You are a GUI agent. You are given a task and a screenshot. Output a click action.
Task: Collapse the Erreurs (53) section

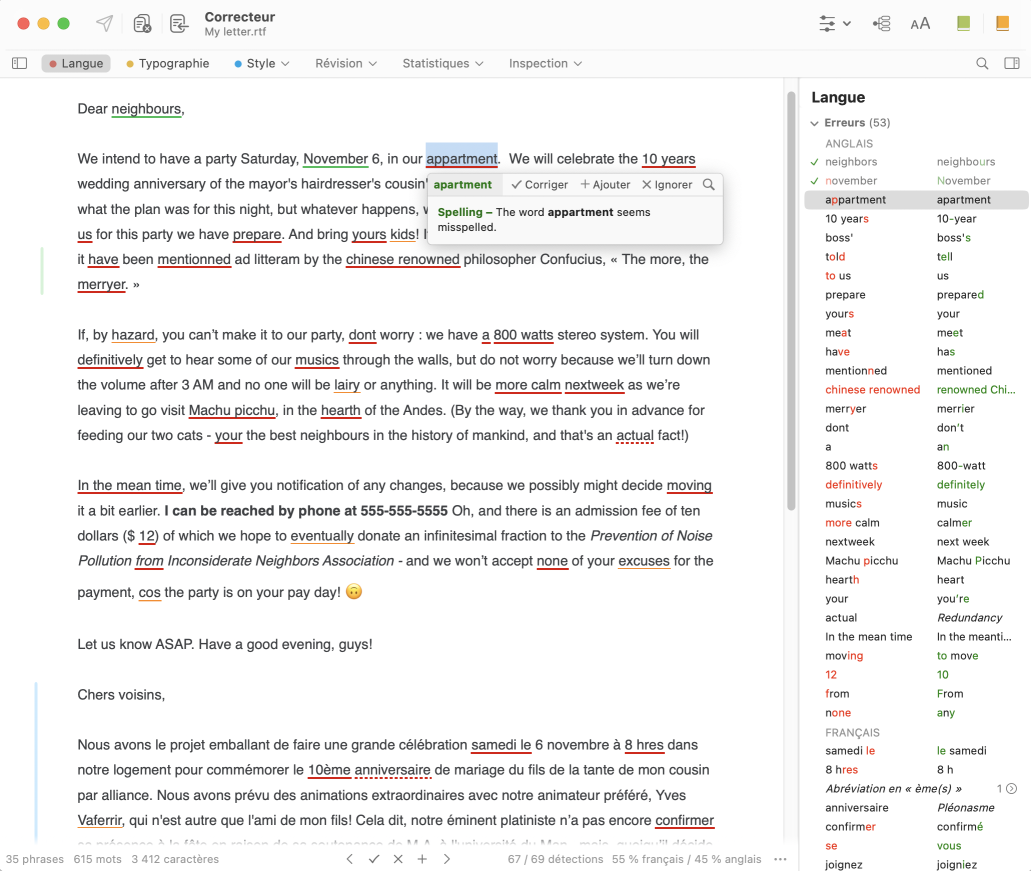[x=815, y=123]
